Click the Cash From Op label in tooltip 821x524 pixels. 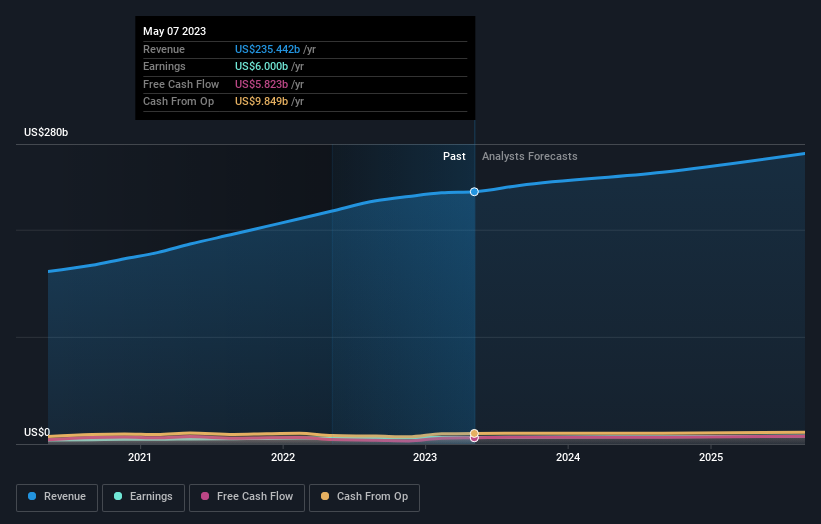click(x=179, y=102)
